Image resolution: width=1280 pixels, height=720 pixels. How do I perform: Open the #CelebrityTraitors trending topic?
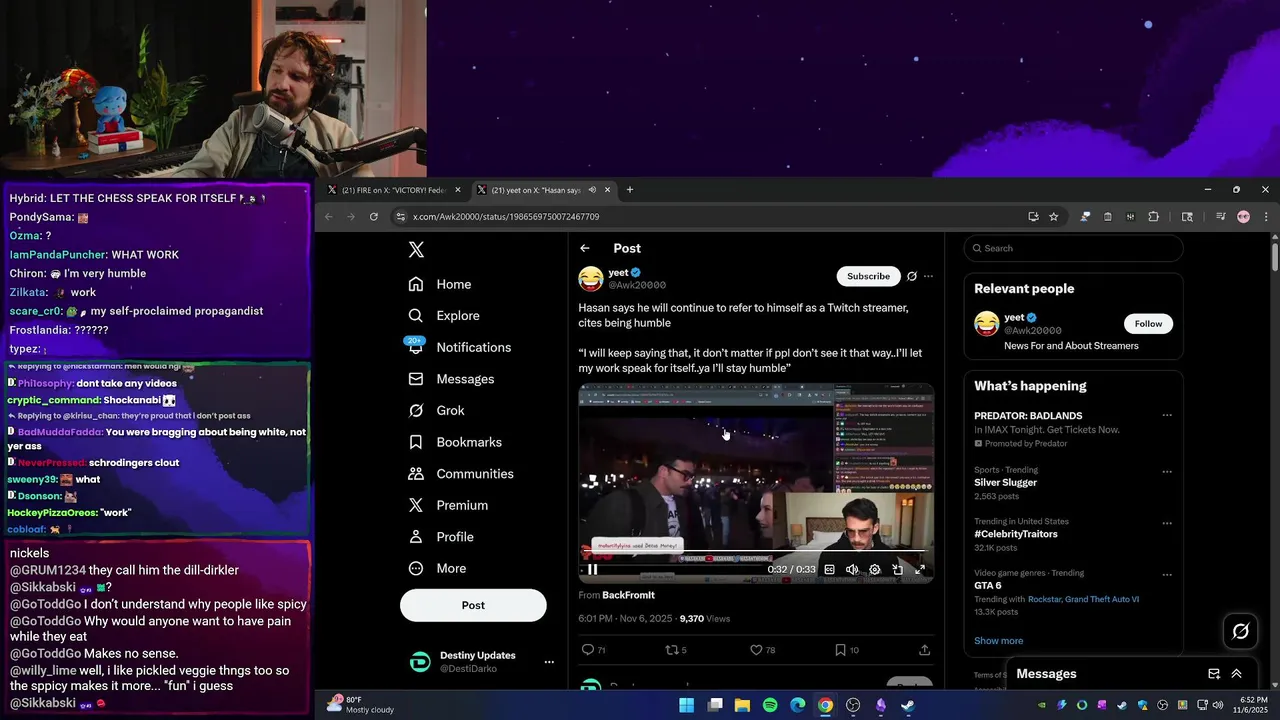tap(1015, 534)
